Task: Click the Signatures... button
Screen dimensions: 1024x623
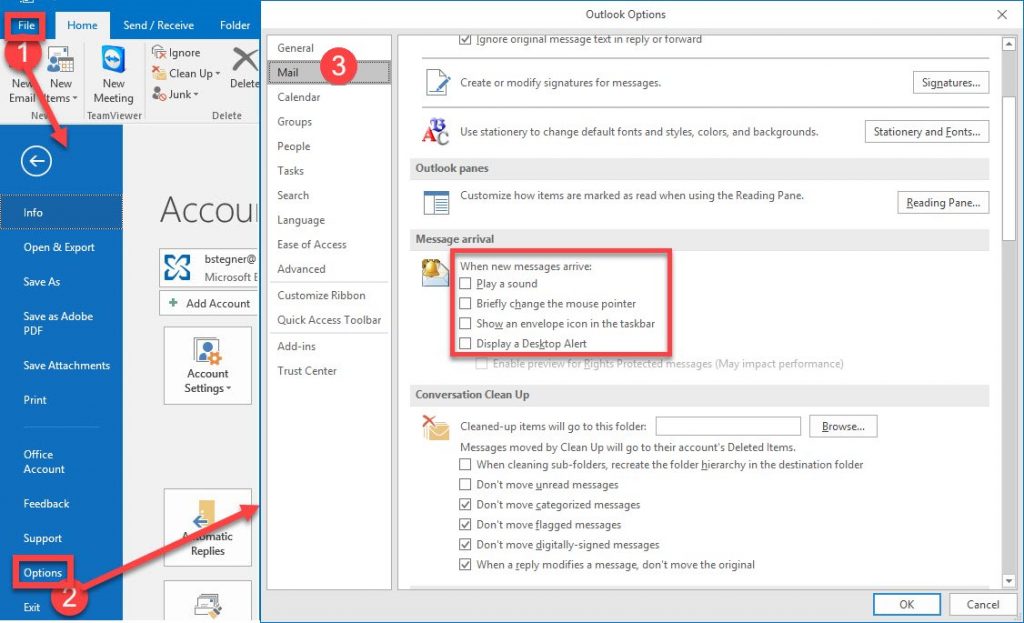Action: pos(951,83)
